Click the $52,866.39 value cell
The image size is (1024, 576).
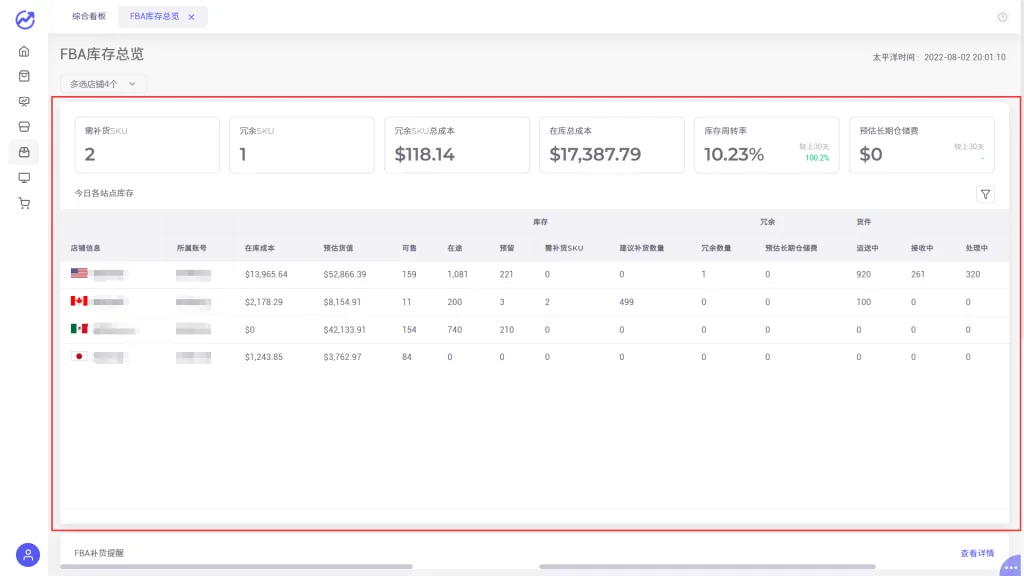coord(344,274)
